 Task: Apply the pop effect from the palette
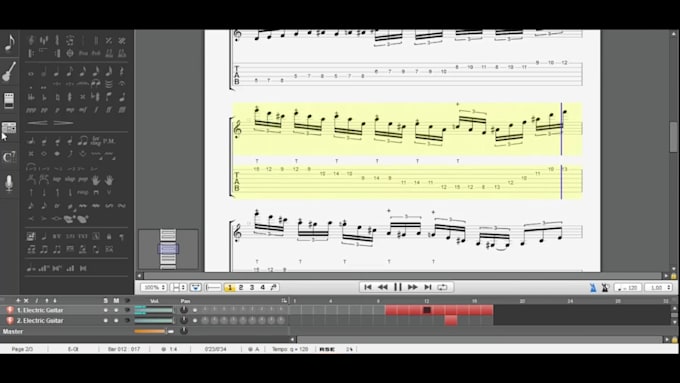(83, 180)
